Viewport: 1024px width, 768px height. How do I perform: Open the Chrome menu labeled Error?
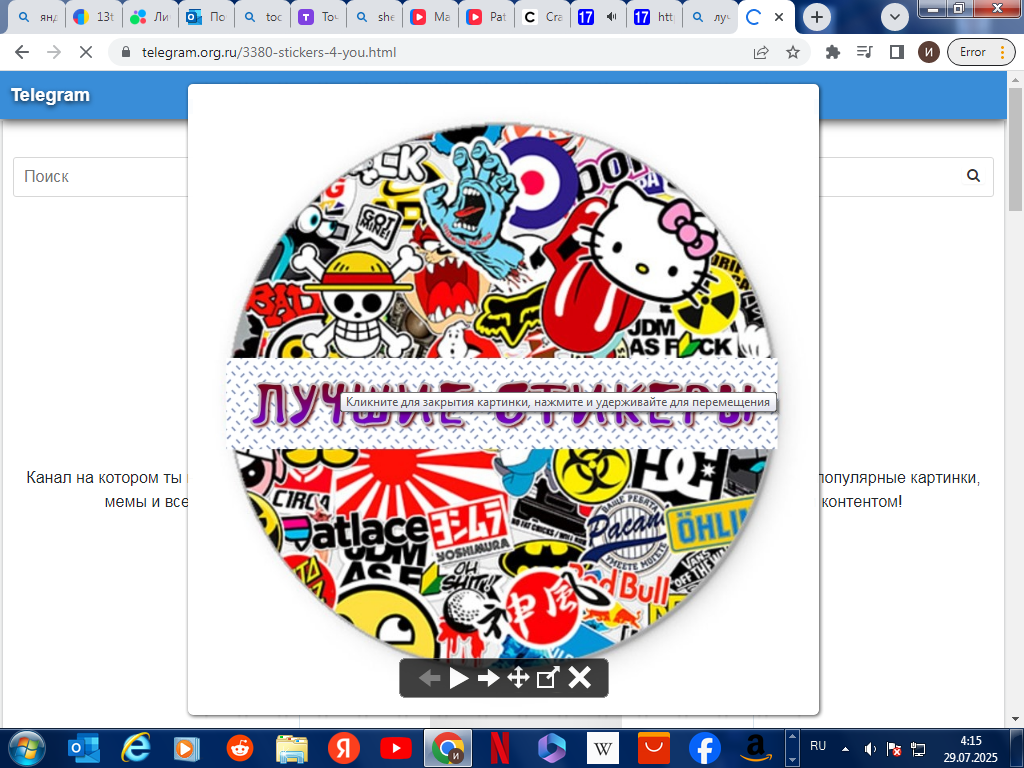[x=982, y=52]
